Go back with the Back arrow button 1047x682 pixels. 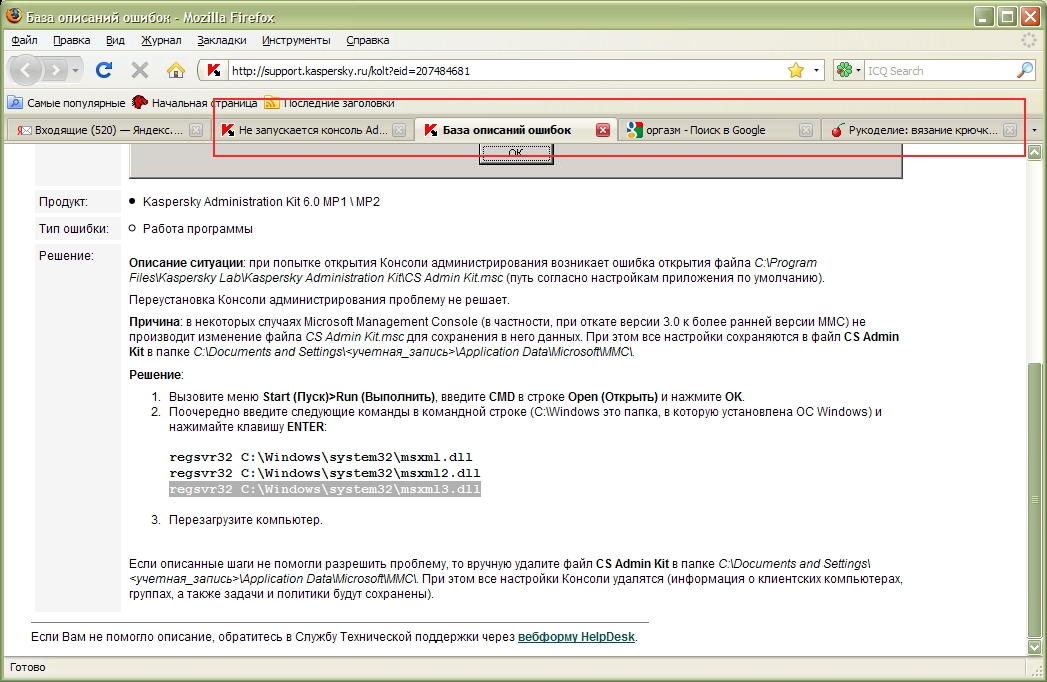pyautogui.click(x=25, y=69)
